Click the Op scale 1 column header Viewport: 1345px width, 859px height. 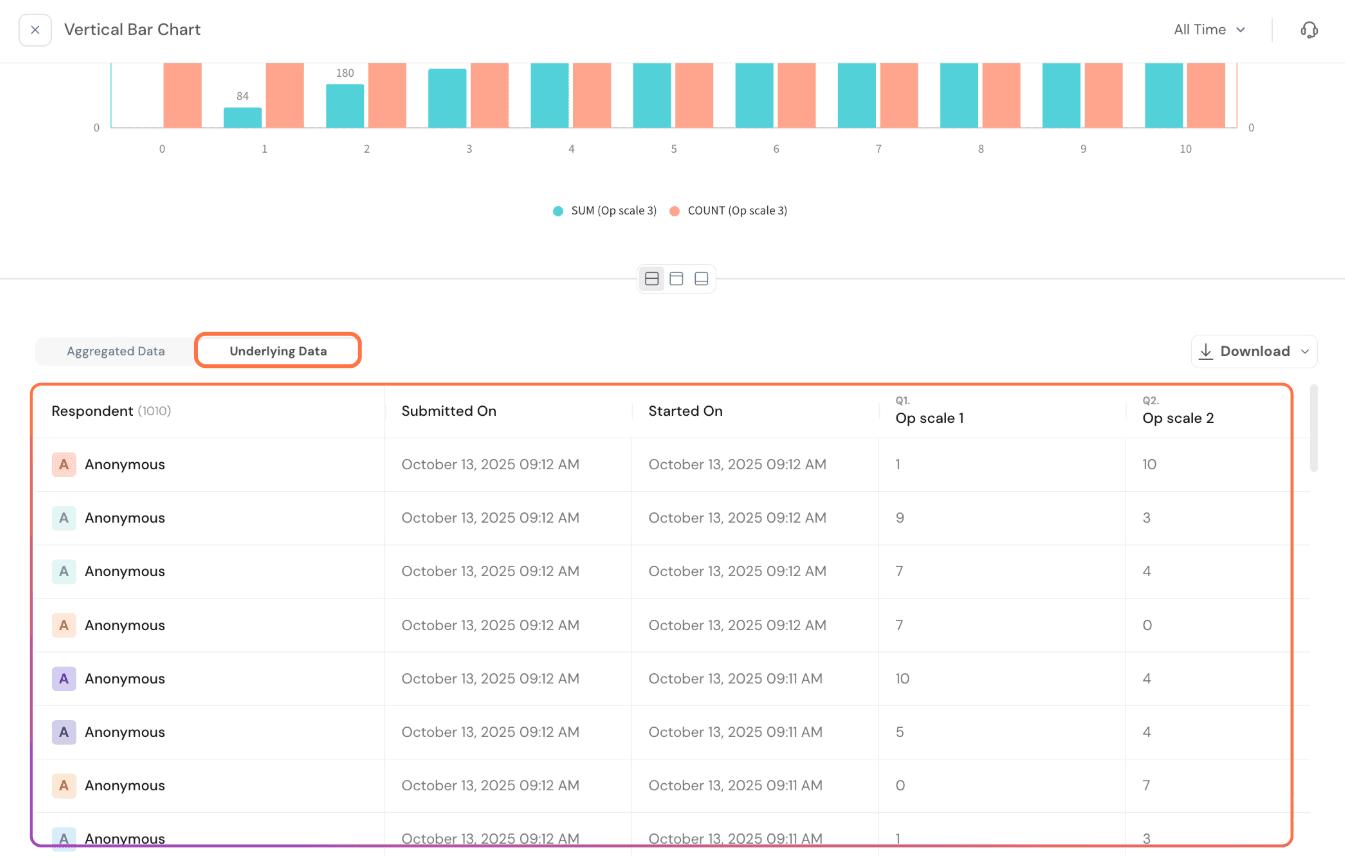929,418
